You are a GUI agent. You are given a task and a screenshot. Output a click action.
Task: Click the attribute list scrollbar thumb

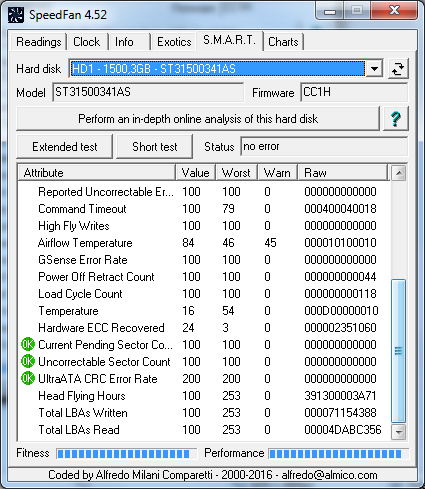tap(398, 351)
